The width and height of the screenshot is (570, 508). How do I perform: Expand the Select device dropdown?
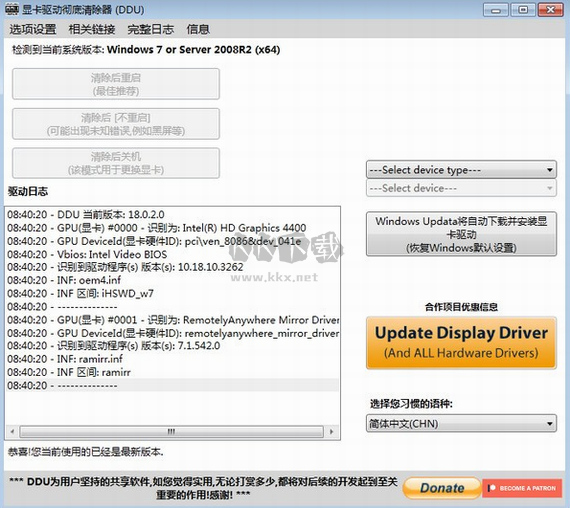461,188
